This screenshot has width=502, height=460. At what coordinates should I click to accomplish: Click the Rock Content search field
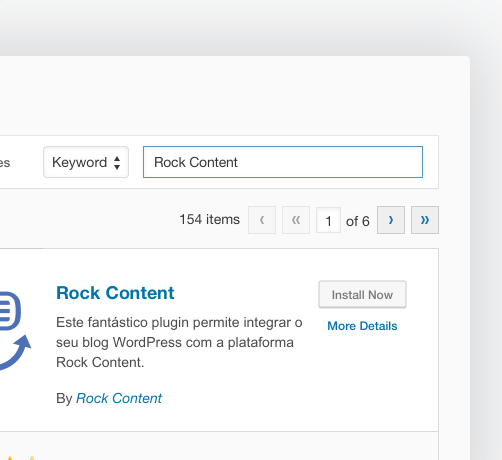point(283,162)
